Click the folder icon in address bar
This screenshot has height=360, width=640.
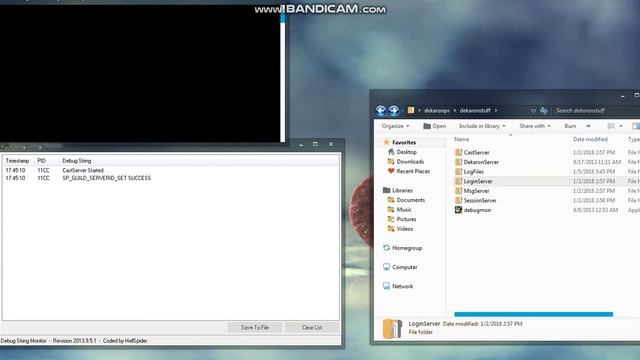coord(411,110)
